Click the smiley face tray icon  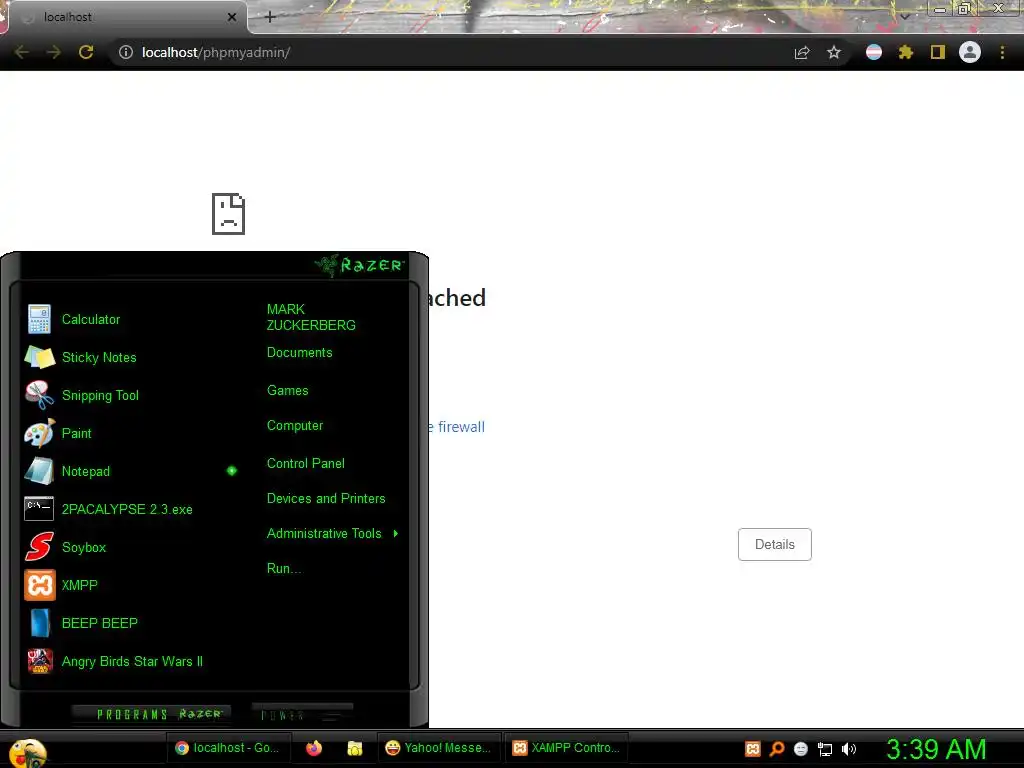point(801,749)
